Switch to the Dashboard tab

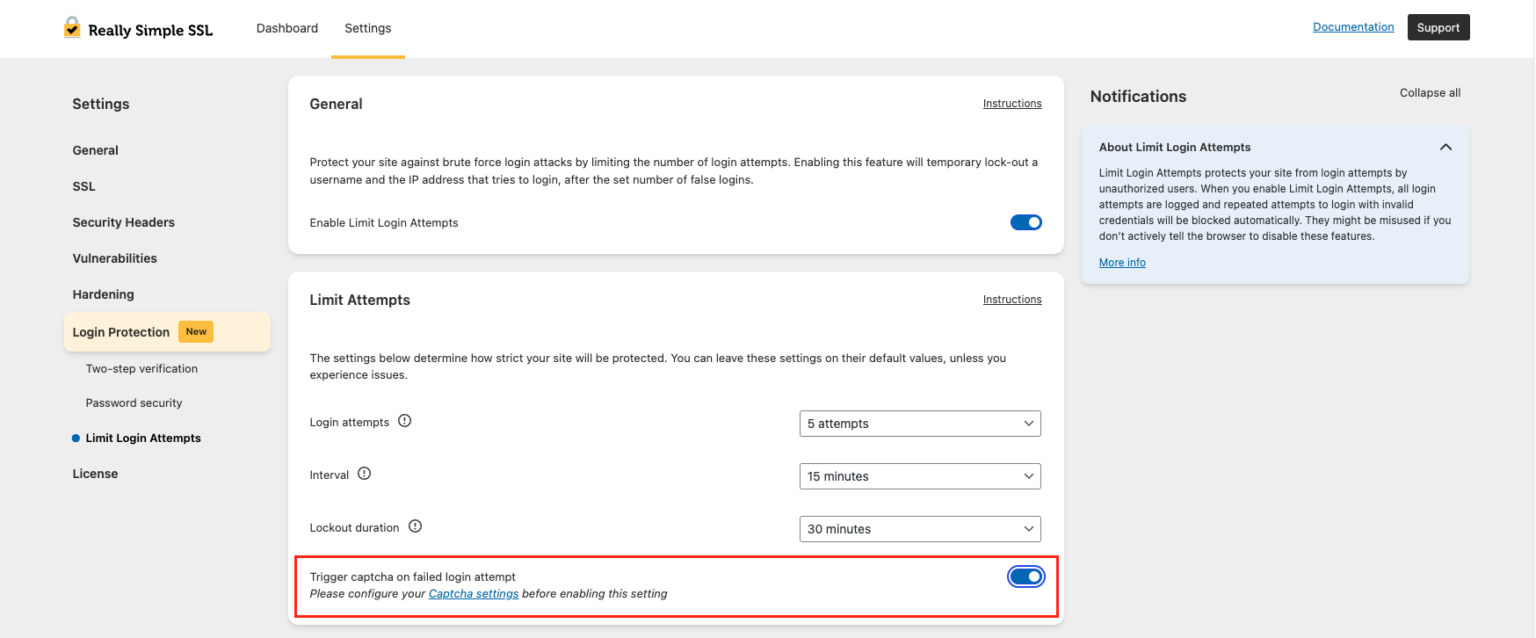coord(287,28)
